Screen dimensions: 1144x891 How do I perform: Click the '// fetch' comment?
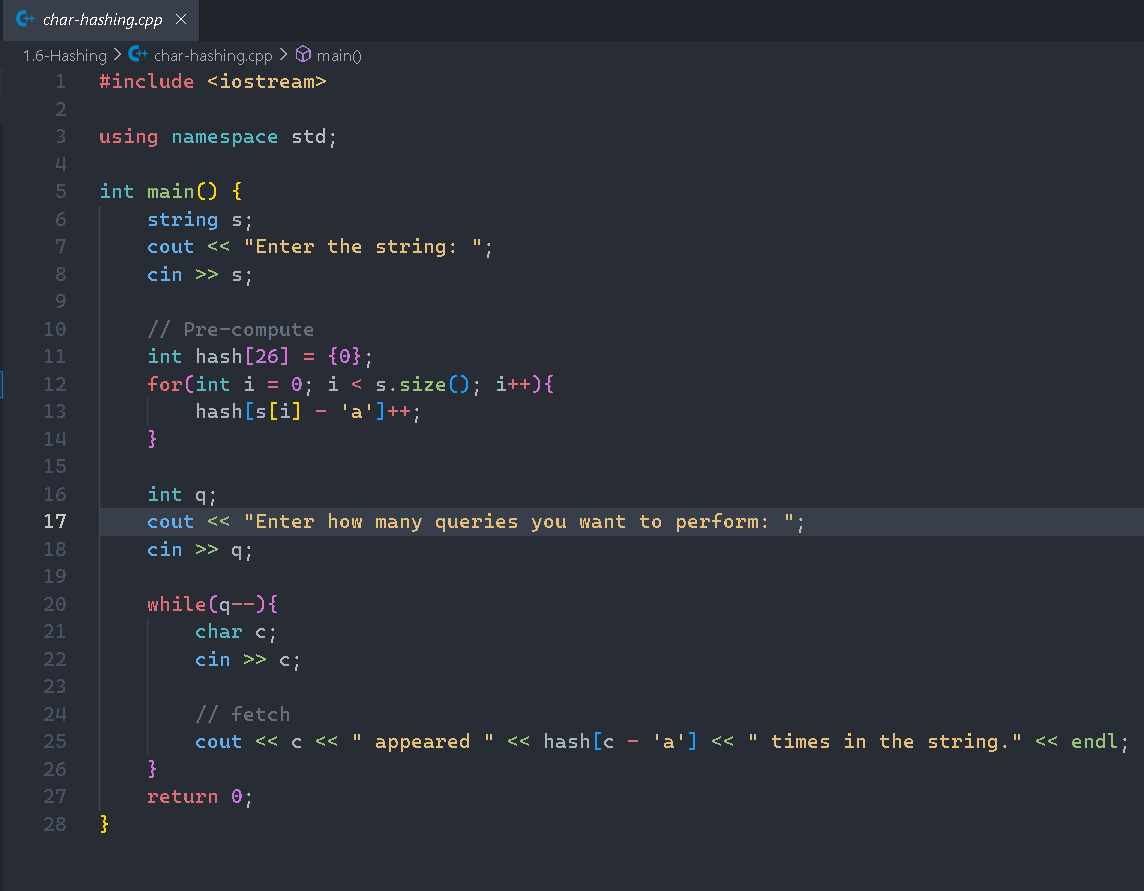point(243,714)
